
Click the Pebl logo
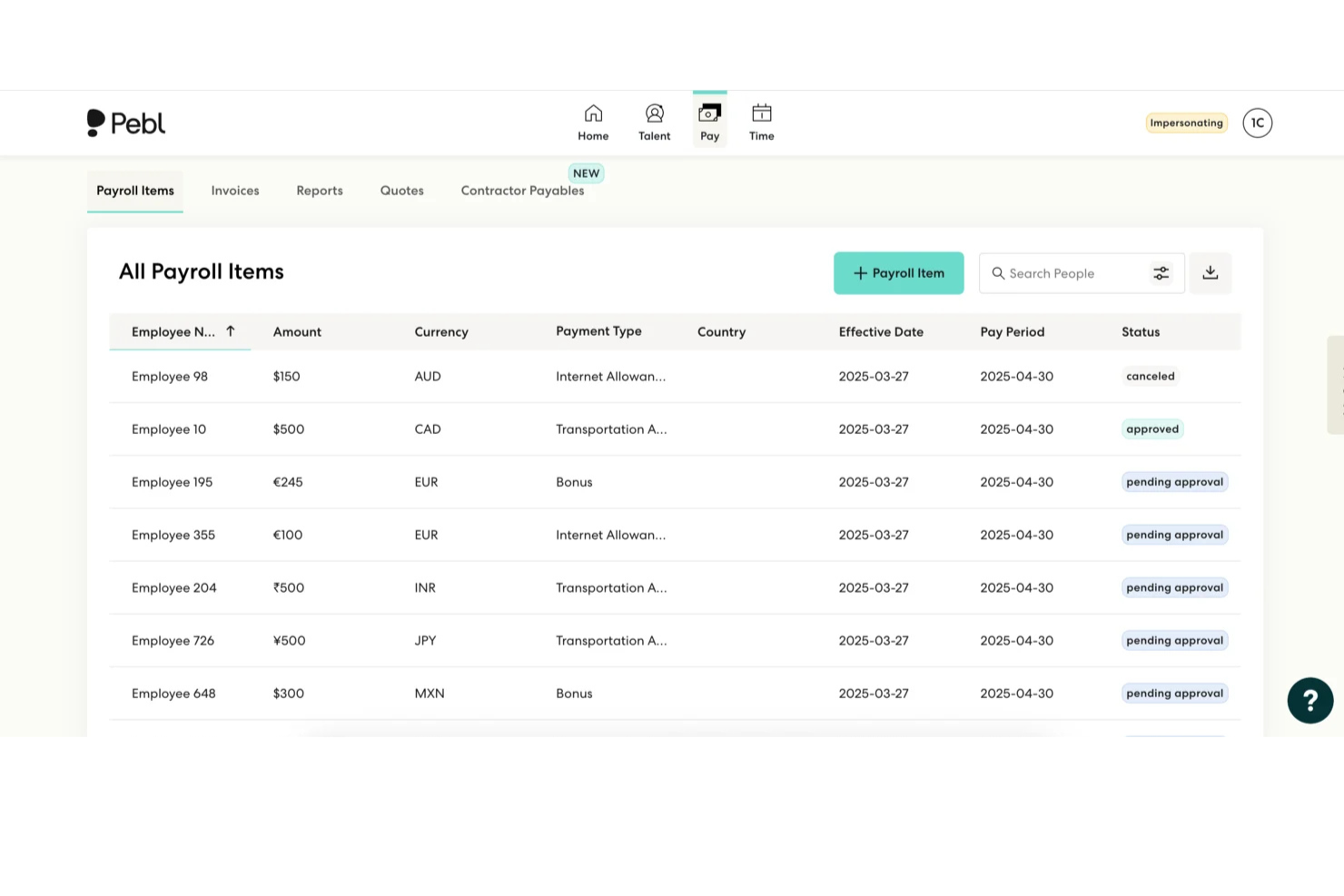pyautogui.click(x=126, y=123)
